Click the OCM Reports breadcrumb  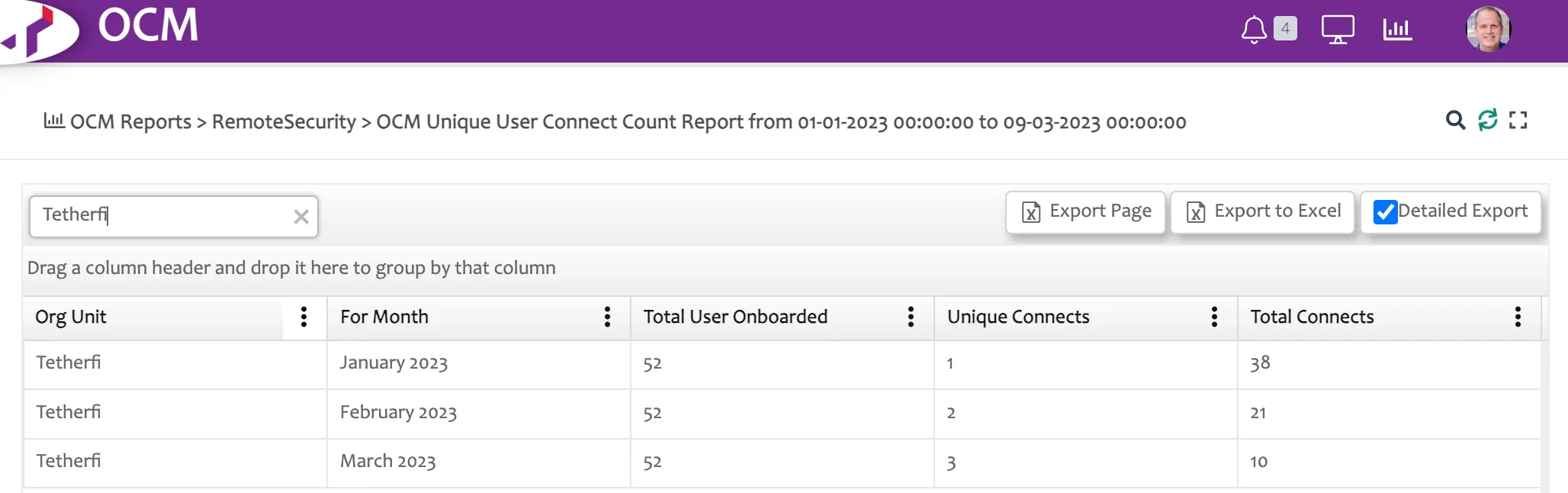(130, 122)
